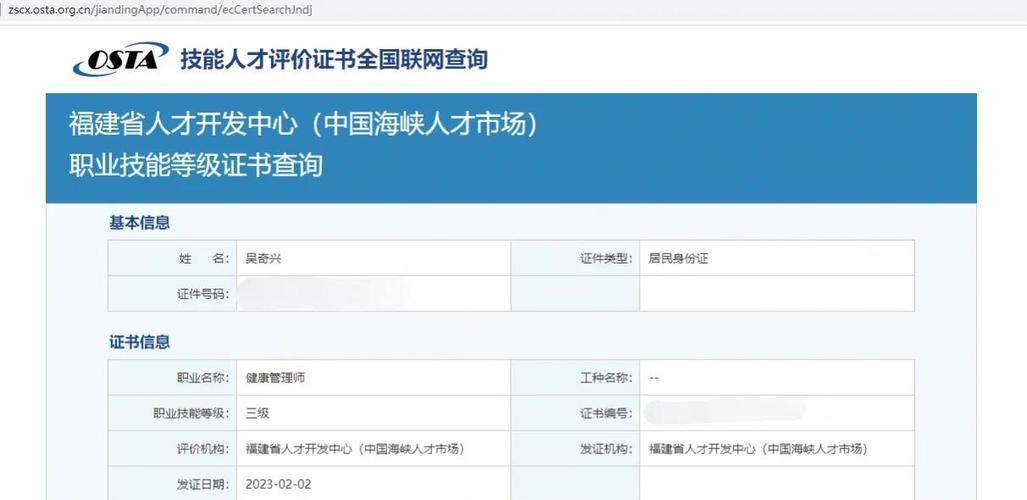Select the name value 吴奇兴
This screenshot has width=1027, height=500.
(263, 258)
